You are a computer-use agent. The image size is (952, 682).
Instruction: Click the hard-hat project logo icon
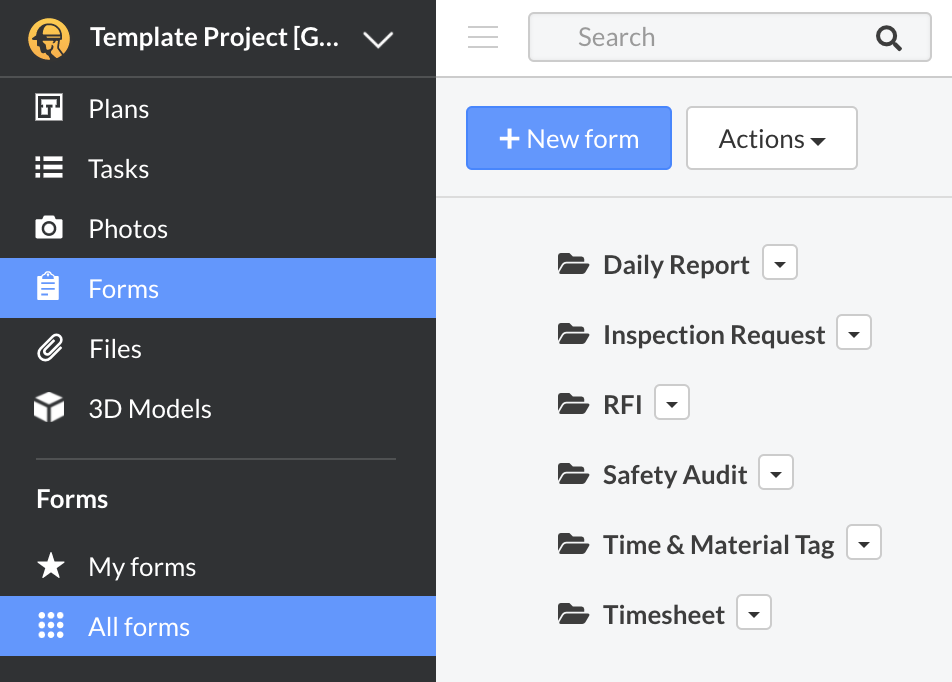click(x=47, y=38)
